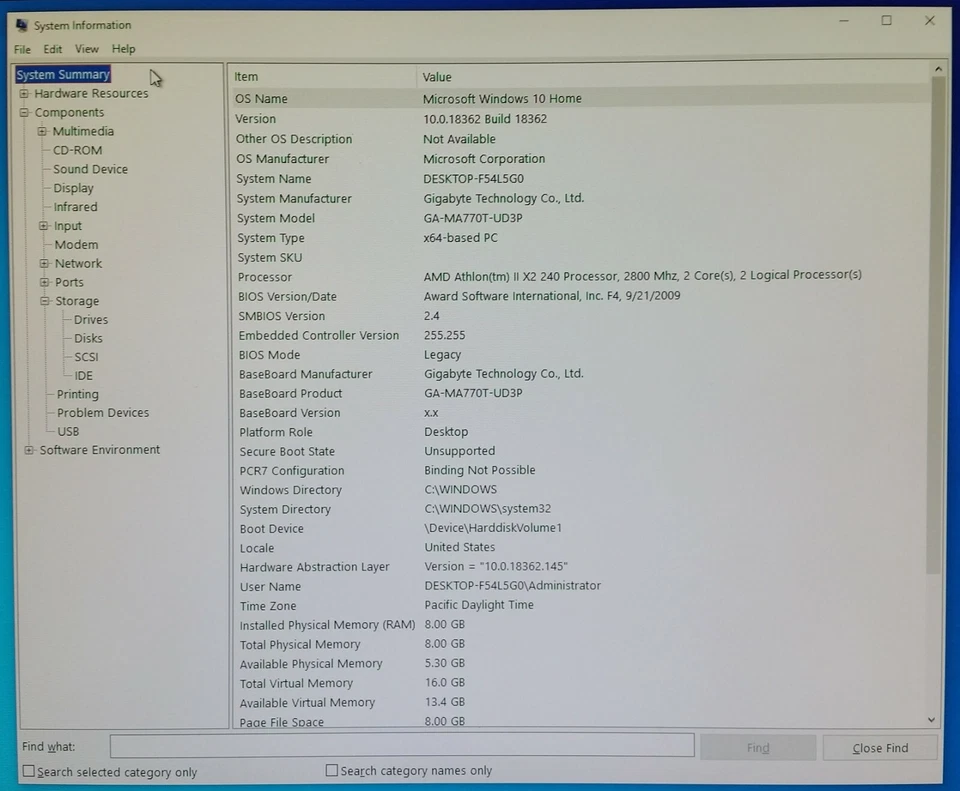This screenshot has width=960, height=791.
Task: Click the Find what input field
Action: tap(400, 745)
